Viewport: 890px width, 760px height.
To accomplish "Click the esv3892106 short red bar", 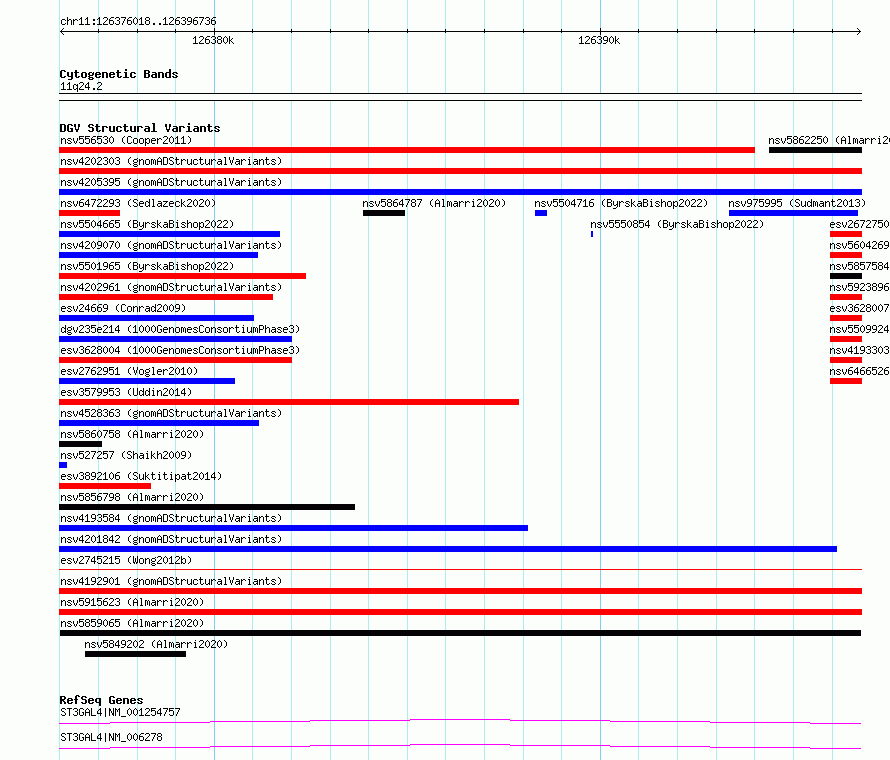I will coord(105,486).
